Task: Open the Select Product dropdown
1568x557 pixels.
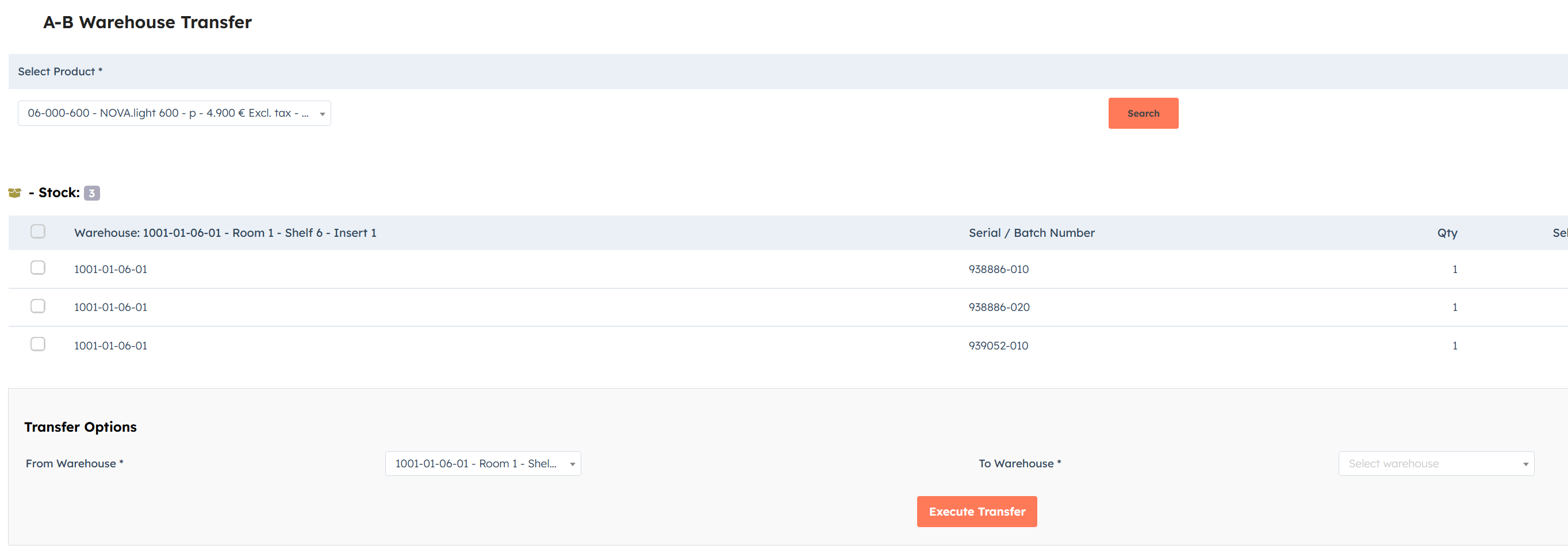Action: pyautogui.click(x=174, y=113)
